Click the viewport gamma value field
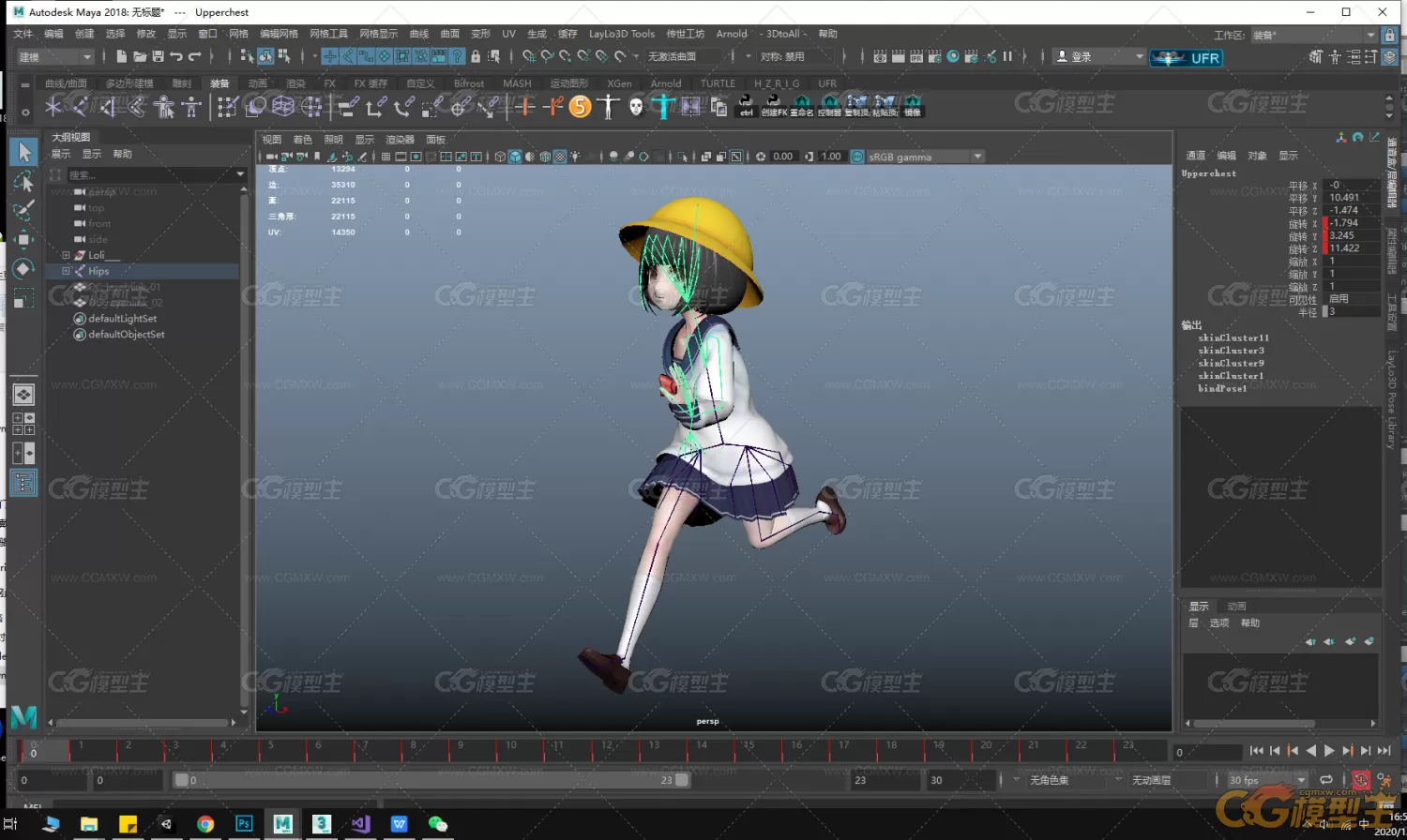This screenshot has width=1407, height=840. click(x=831, y=157)
